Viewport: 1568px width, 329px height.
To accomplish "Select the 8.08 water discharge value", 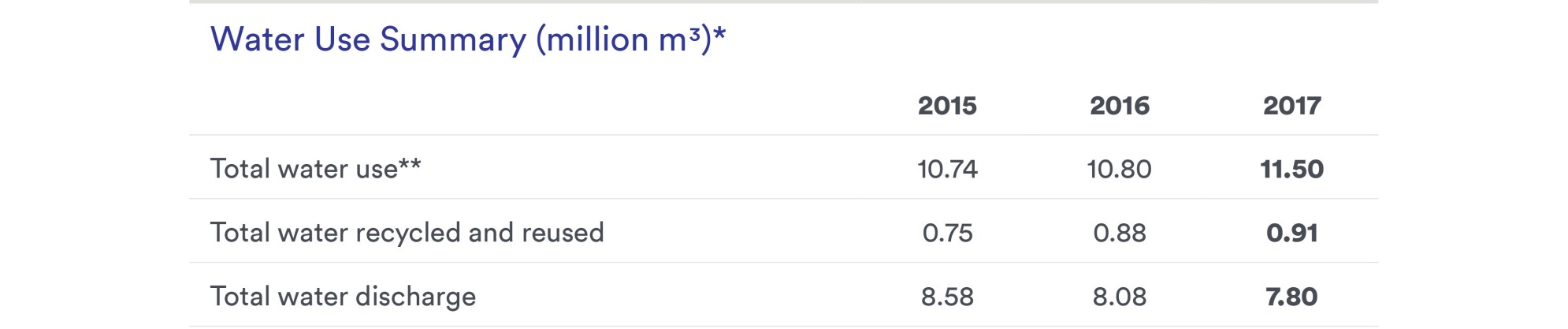I will (1119, 297).
